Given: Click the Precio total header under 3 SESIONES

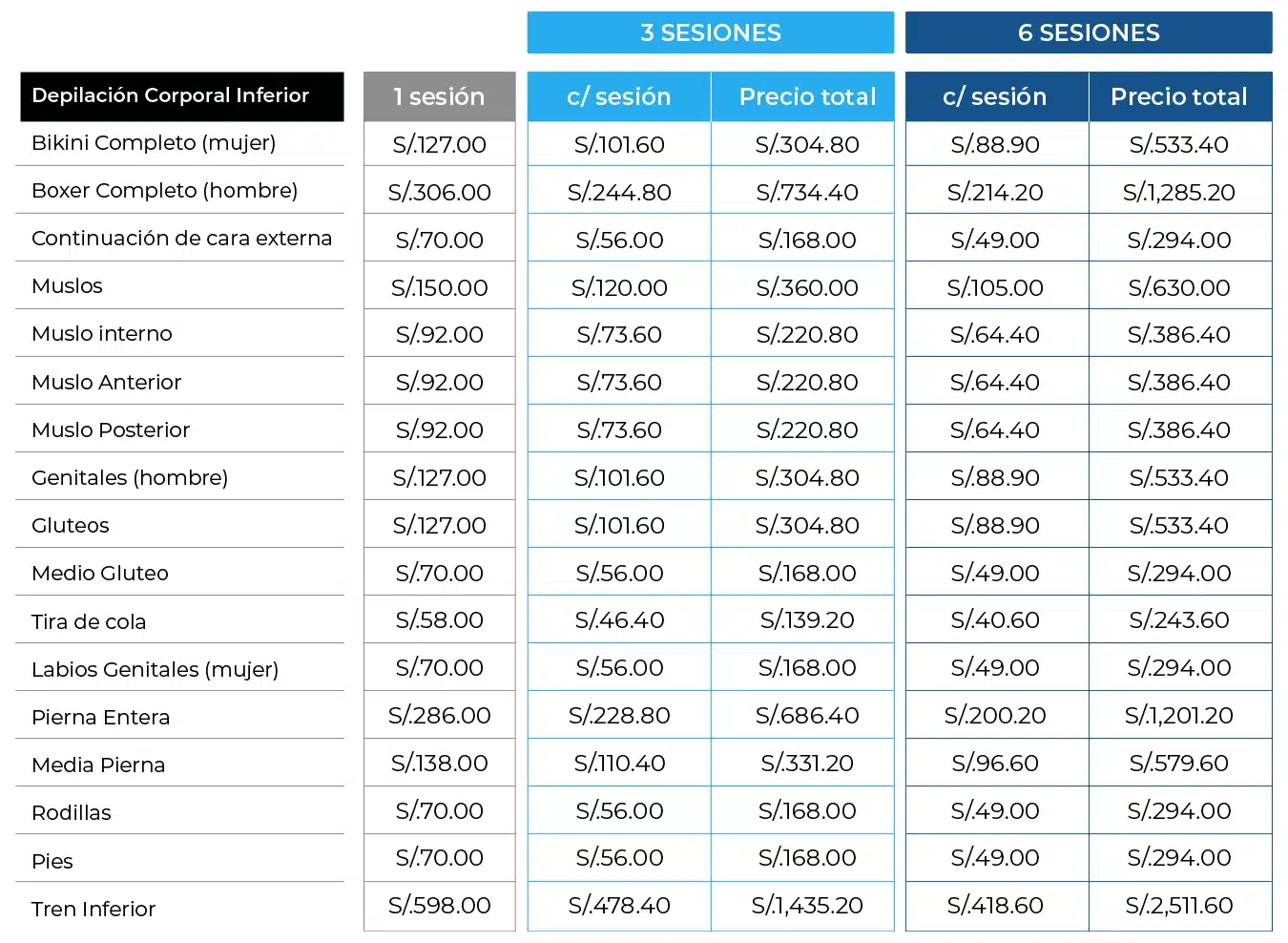Looking at the screenshot, I should tap(807, 96).
